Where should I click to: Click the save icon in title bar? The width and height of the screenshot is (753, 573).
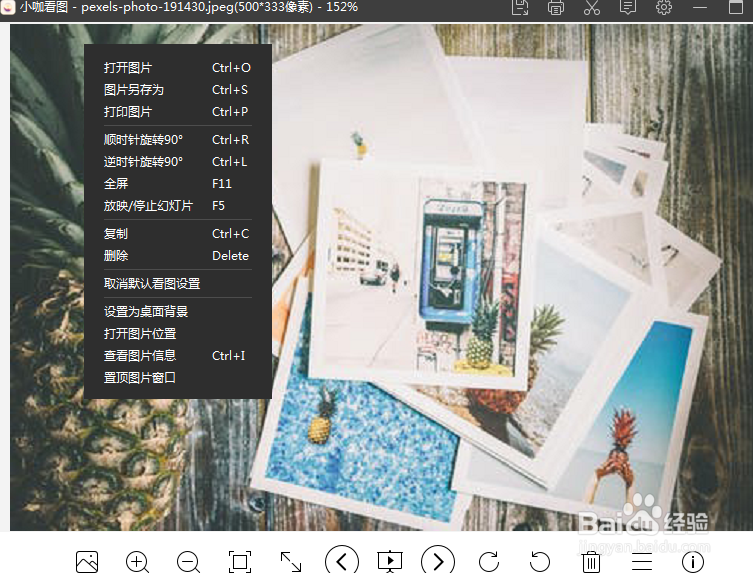point(520,7)
